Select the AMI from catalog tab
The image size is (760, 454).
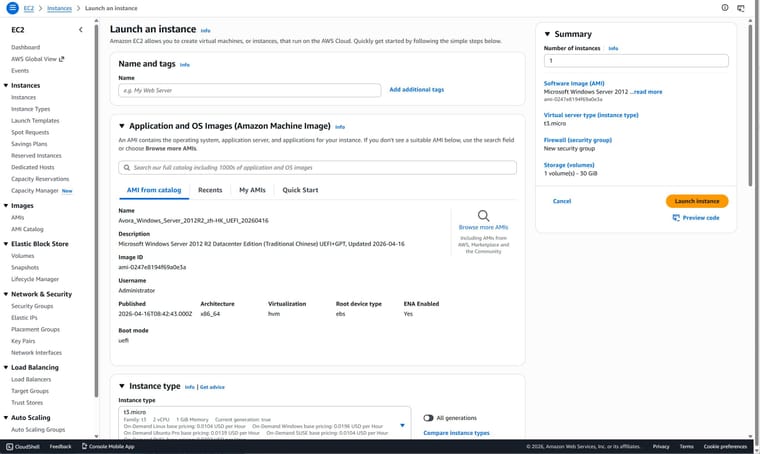click(154, 190)
